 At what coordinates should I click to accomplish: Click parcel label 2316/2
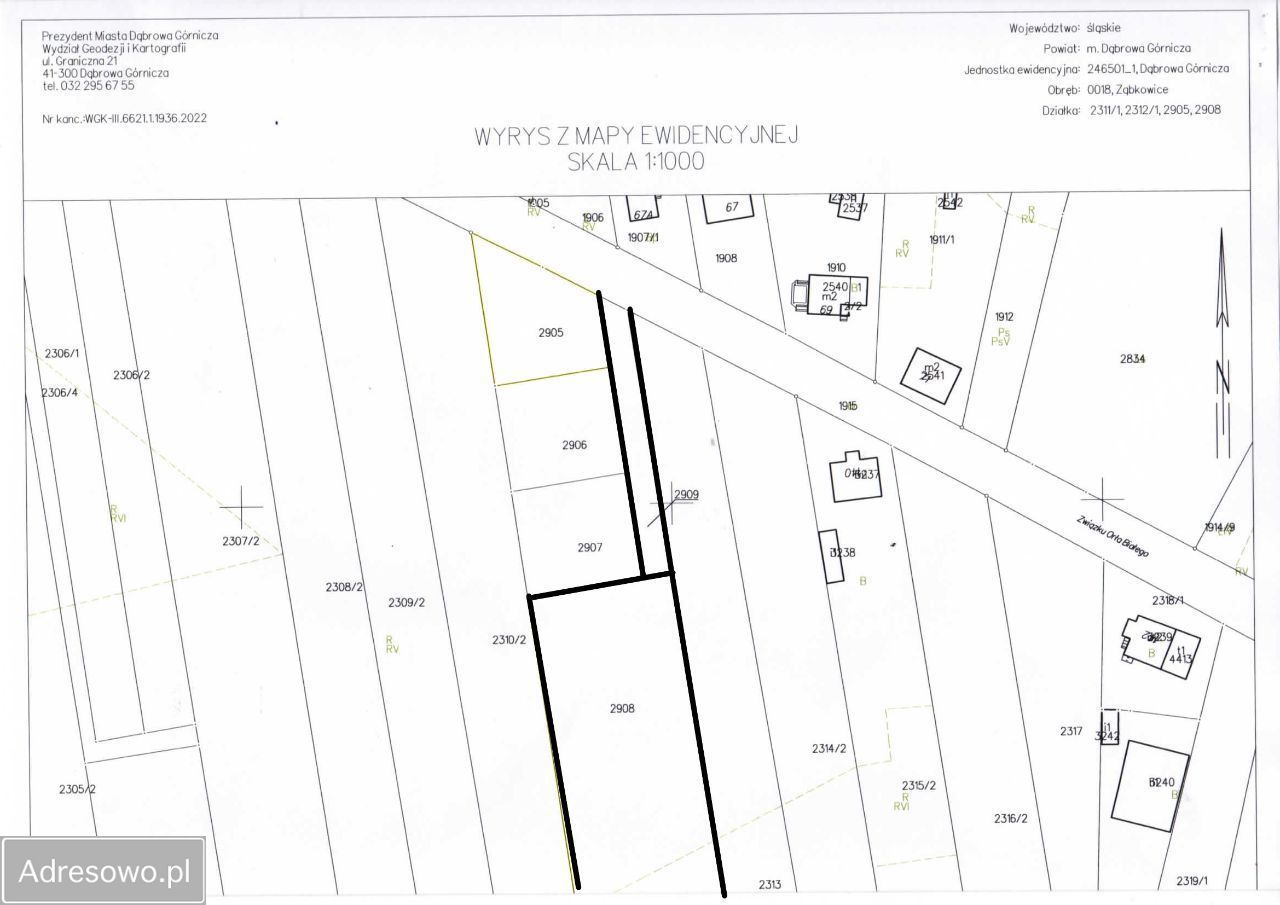(x=1010, y=818)
